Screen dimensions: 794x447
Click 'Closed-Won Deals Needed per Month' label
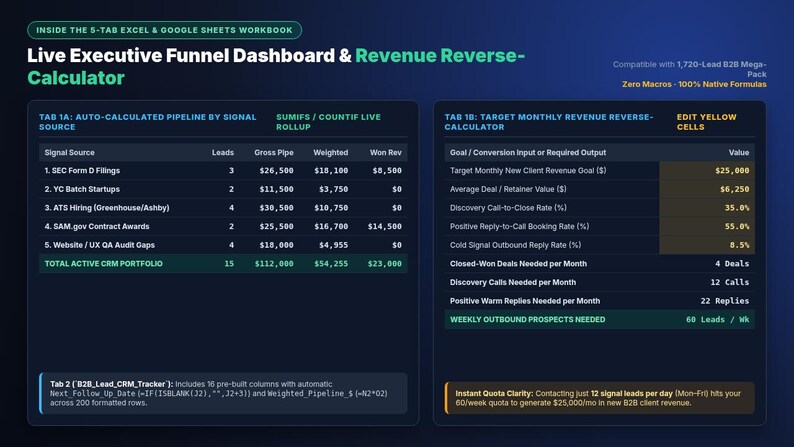pos(518,264)
